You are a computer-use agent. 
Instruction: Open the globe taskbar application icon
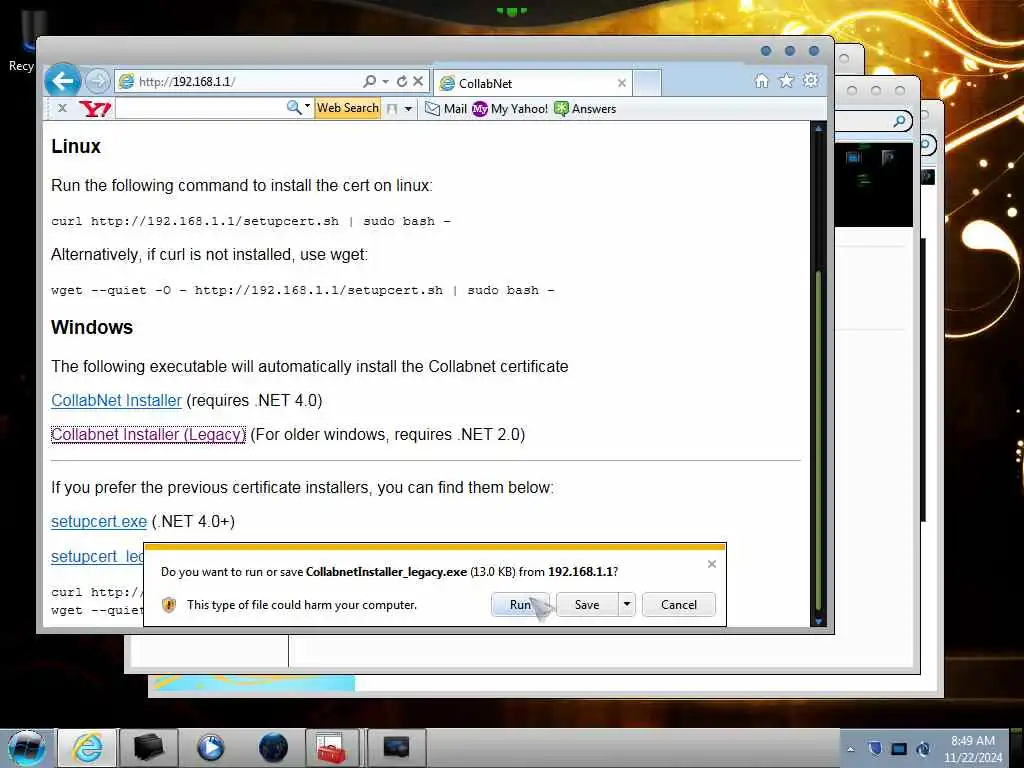[273, 747]
